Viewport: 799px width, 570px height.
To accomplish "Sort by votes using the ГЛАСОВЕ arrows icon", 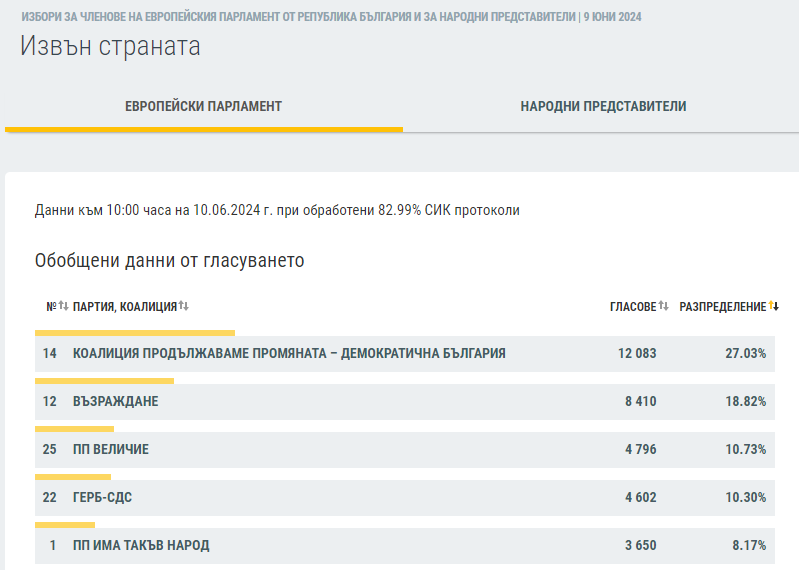I will (x=664, y=306).
